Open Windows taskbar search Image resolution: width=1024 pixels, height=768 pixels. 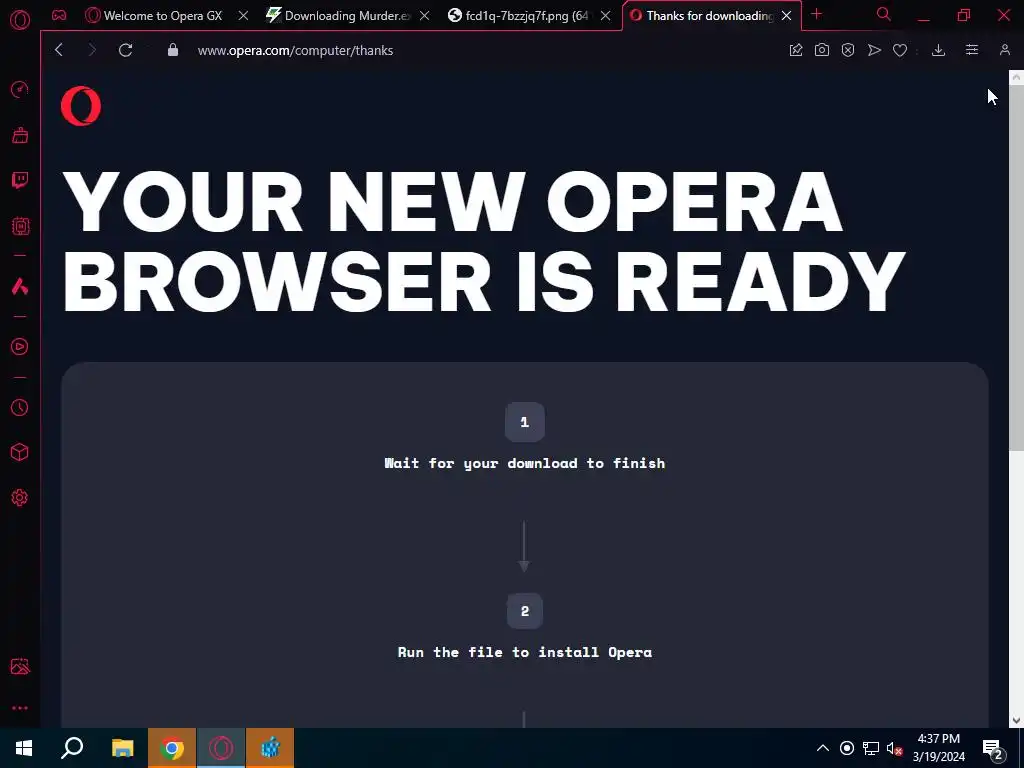tap(72, 748)
